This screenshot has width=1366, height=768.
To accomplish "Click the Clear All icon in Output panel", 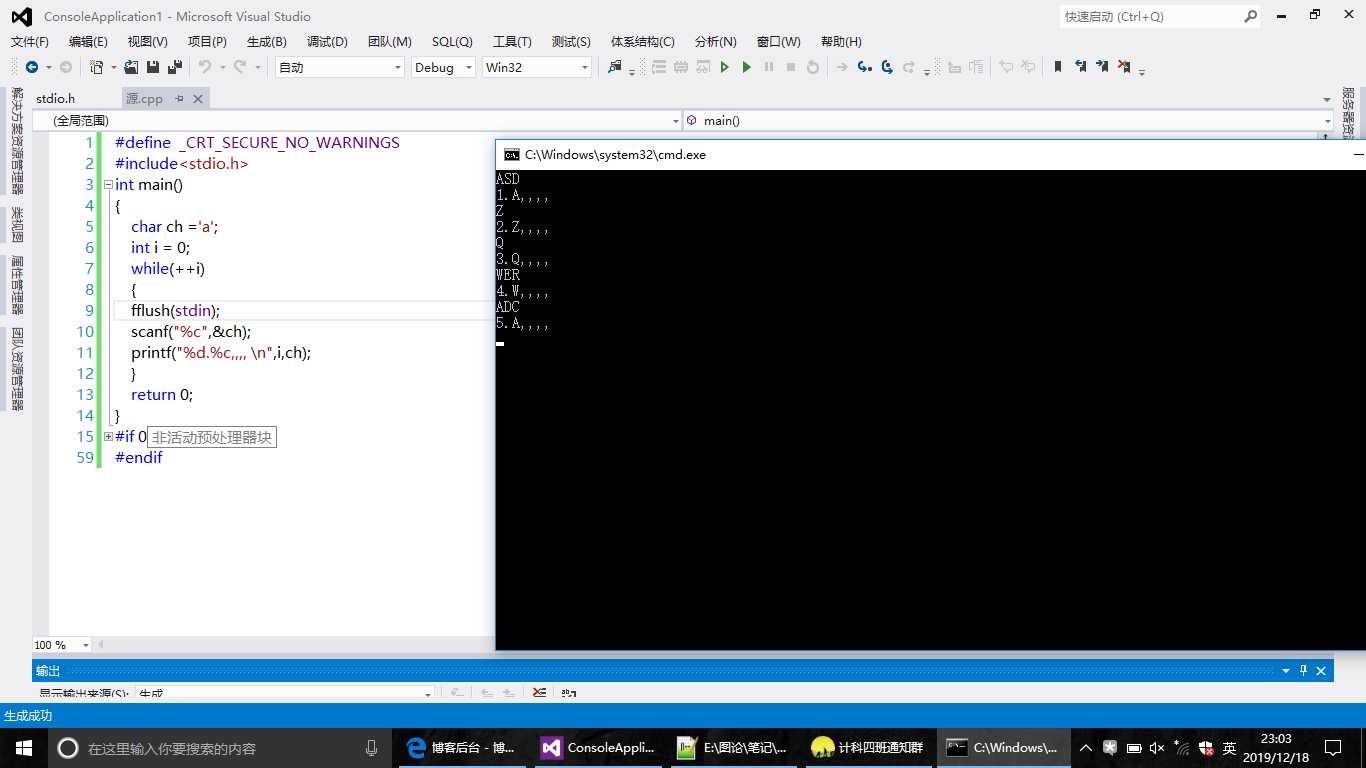I will pyautogui.click(x=539, y=692).
